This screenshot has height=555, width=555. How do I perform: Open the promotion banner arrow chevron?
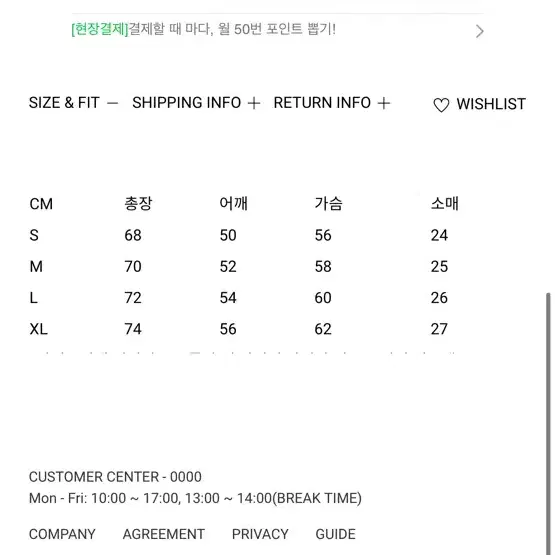coord(480,31)
